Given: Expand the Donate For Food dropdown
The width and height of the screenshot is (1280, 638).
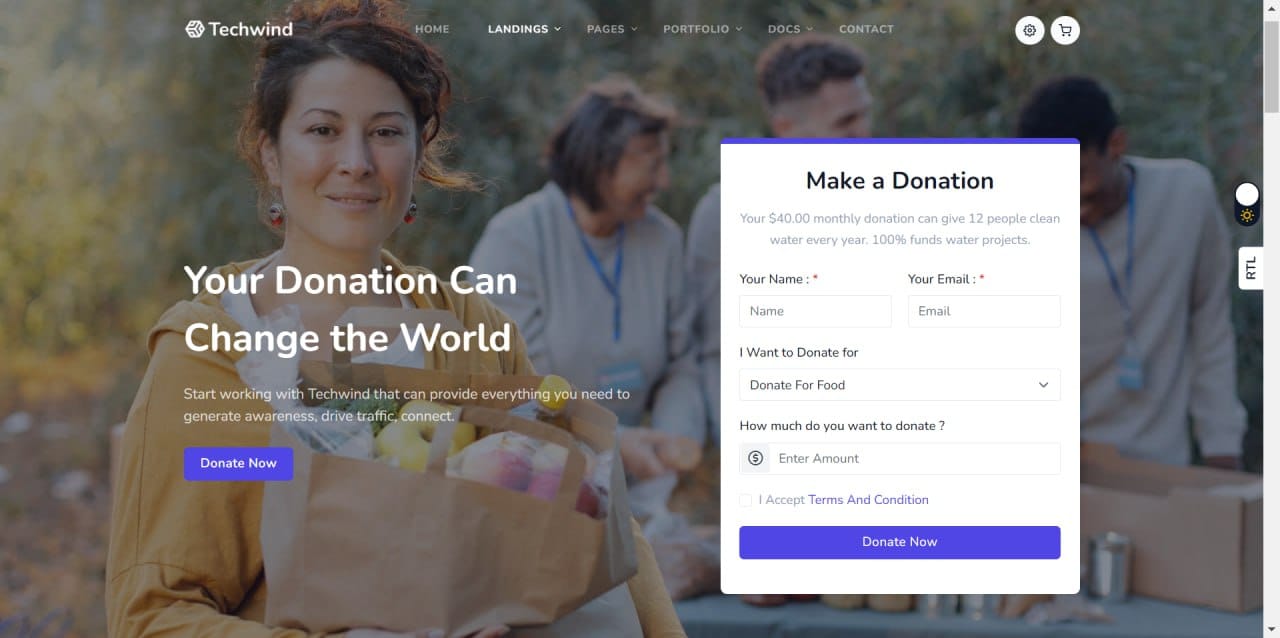Looking at the screenshot, I should click(900, 385).
